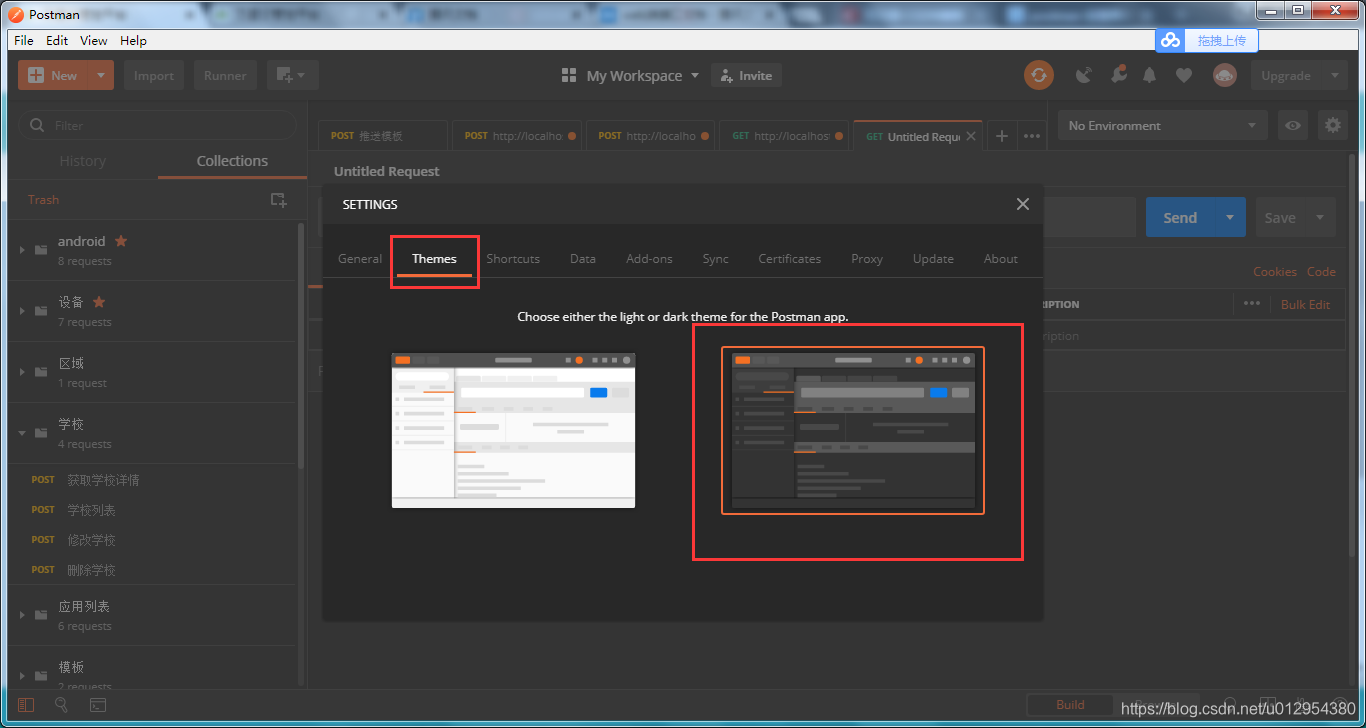The height and width of the screenshot is (728, 1366).
Task: Click the Bulk Edit link
Action: point(1305,304)
